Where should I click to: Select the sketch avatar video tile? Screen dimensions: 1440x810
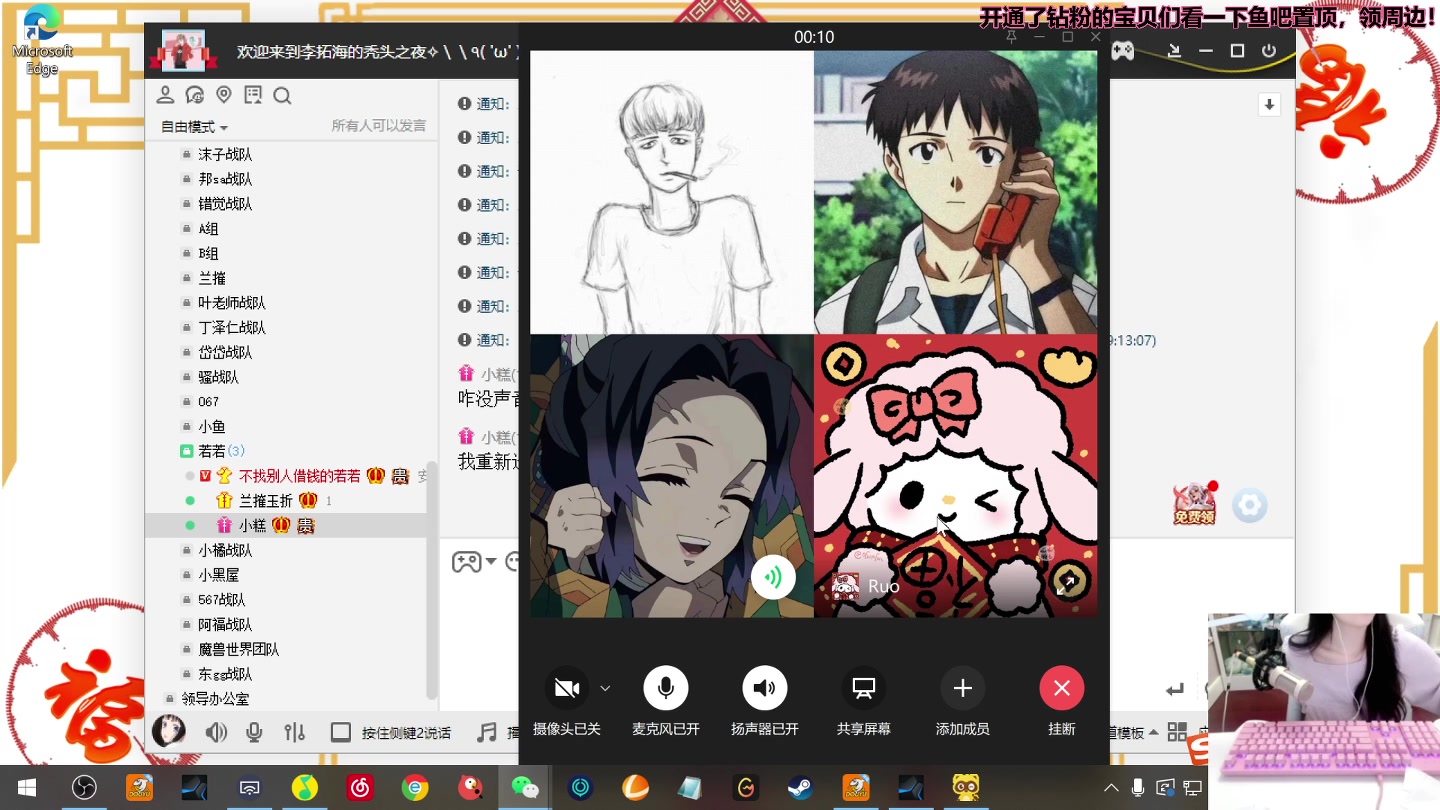point(672,192)
